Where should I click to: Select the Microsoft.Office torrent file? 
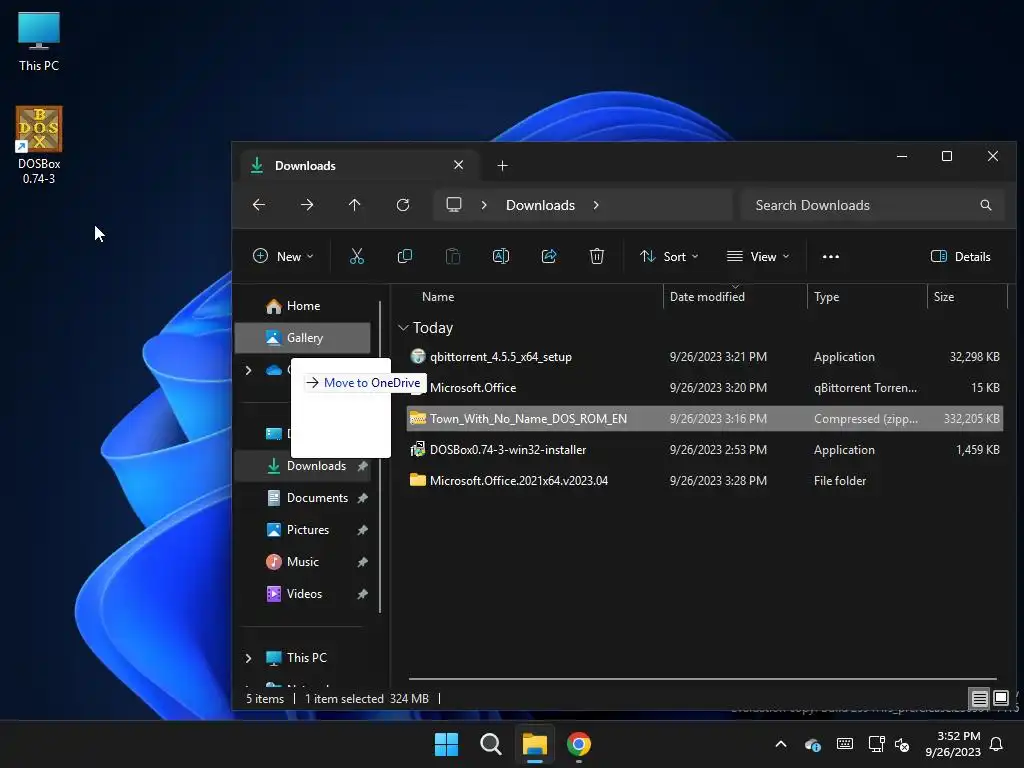[x=704, y=388]
